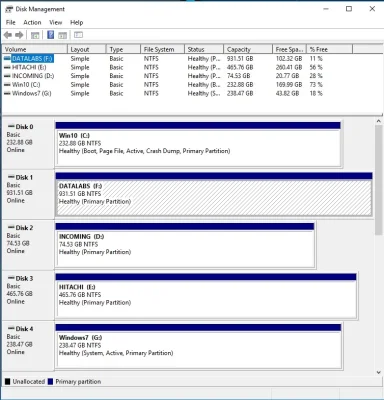This screenshot has height=400, width=384.
Task: Click the Back arrow toolbar icon
Action: pos(8,35)
